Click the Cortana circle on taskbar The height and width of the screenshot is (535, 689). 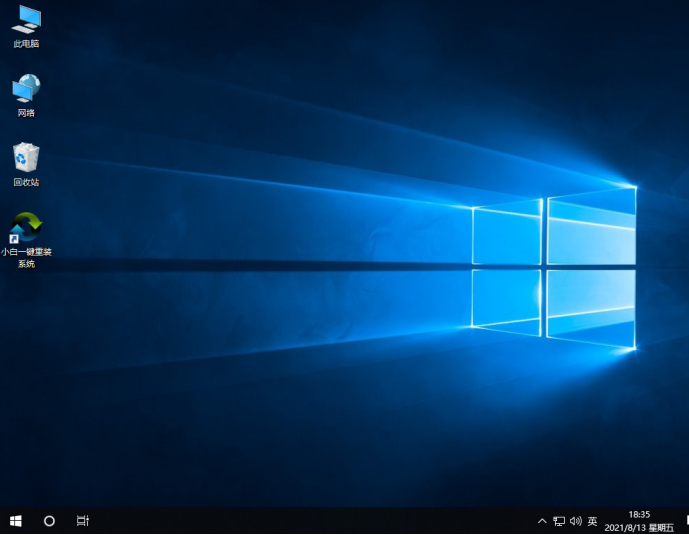click(49, 521)
